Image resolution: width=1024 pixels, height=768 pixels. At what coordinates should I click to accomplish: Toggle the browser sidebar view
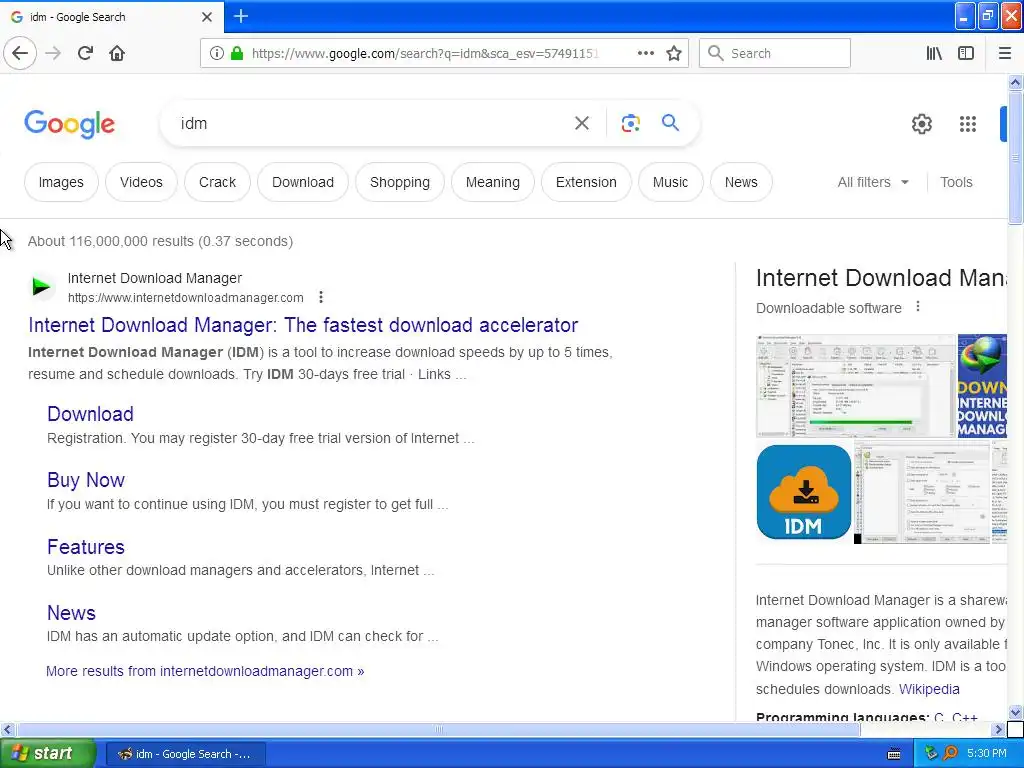pyautogui.click(x=966, y=54)
